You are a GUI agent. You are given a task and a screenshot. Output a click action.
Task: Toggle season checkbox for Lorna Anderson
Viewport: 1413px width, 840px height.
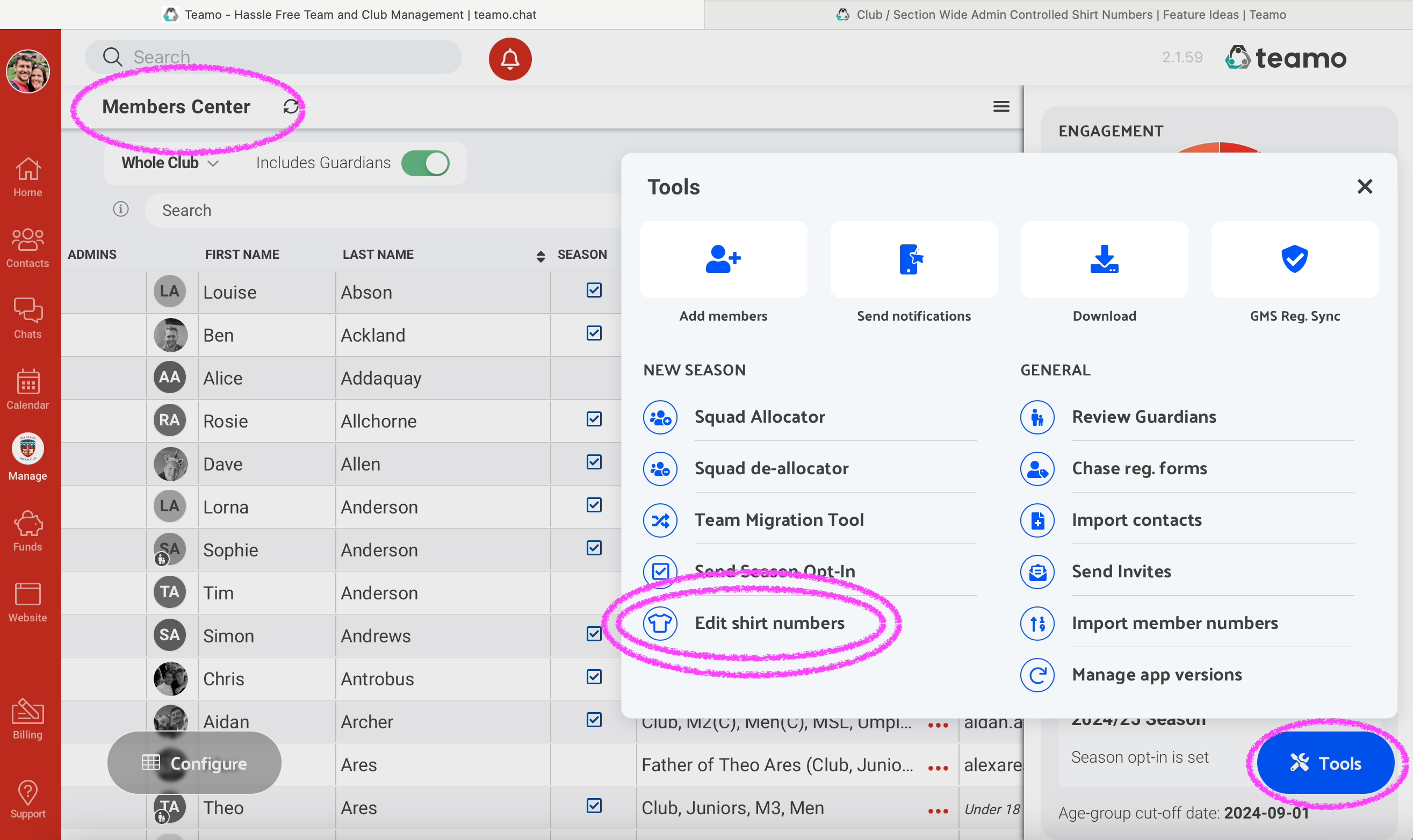(594, 505)
